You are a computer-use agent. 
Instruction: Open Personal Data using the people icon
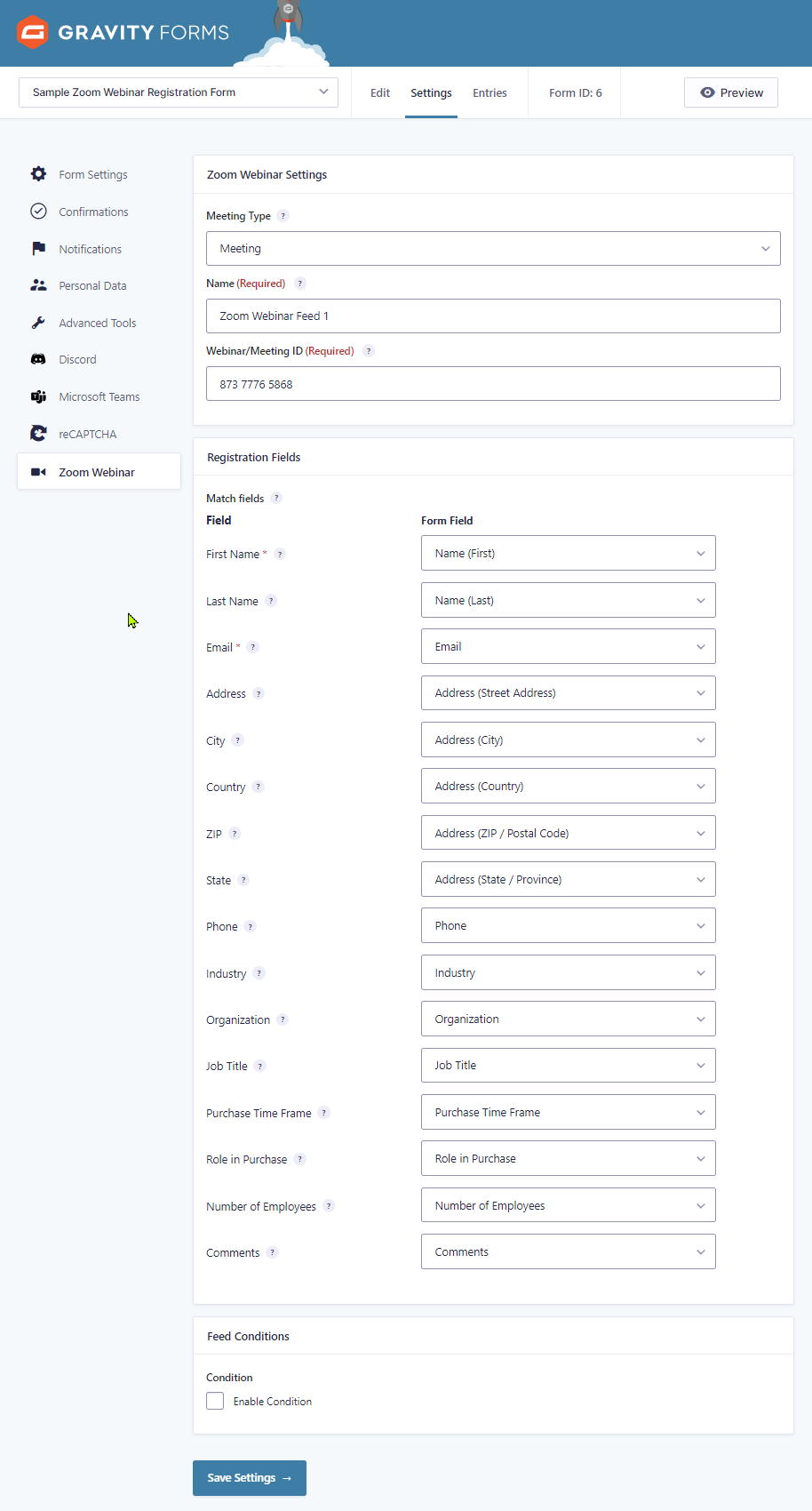click(38, 284)
